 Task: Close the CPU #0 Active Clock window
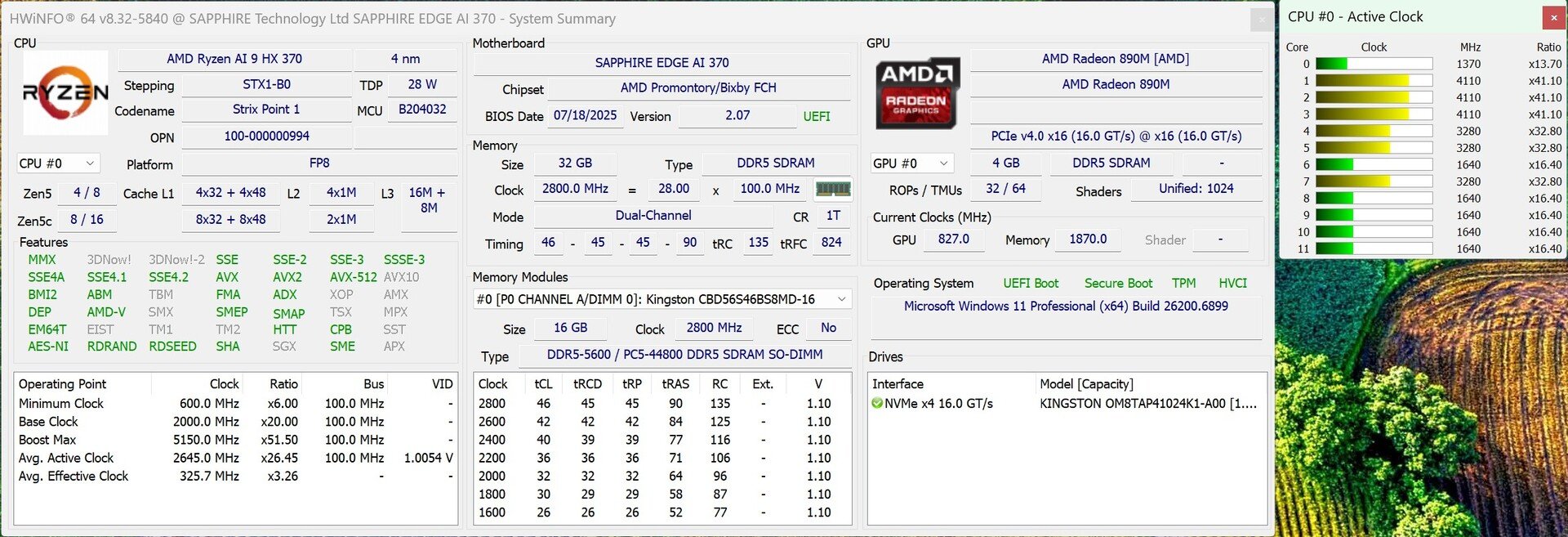tap(1553, 17)
